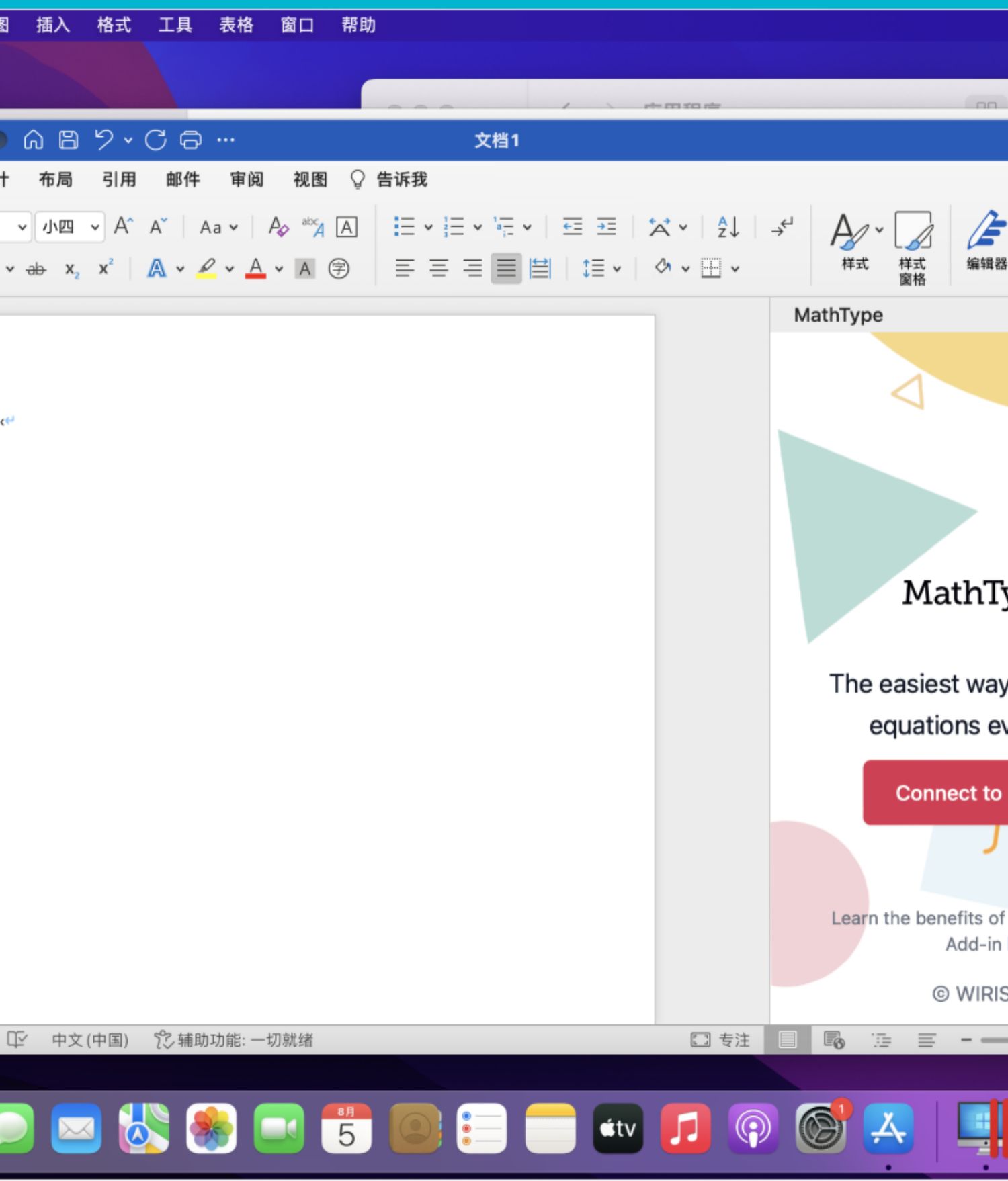The height and width of the screenshot is (1181, 1008).
Task: Clear all formatting with the eraser A icon
Action: tap(278, 226)
